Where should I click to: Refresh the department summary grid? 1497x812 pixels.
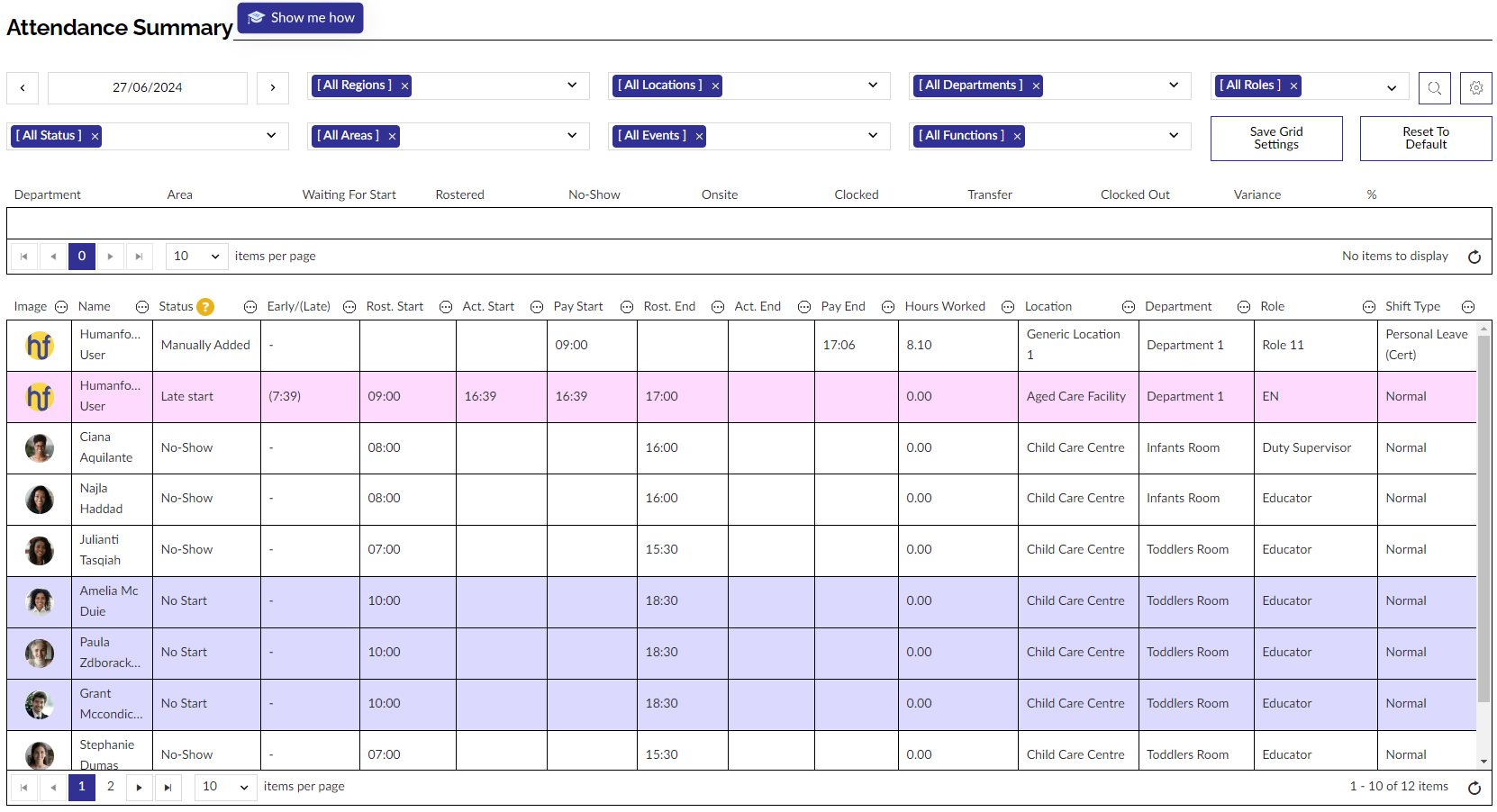point(1474,257)
